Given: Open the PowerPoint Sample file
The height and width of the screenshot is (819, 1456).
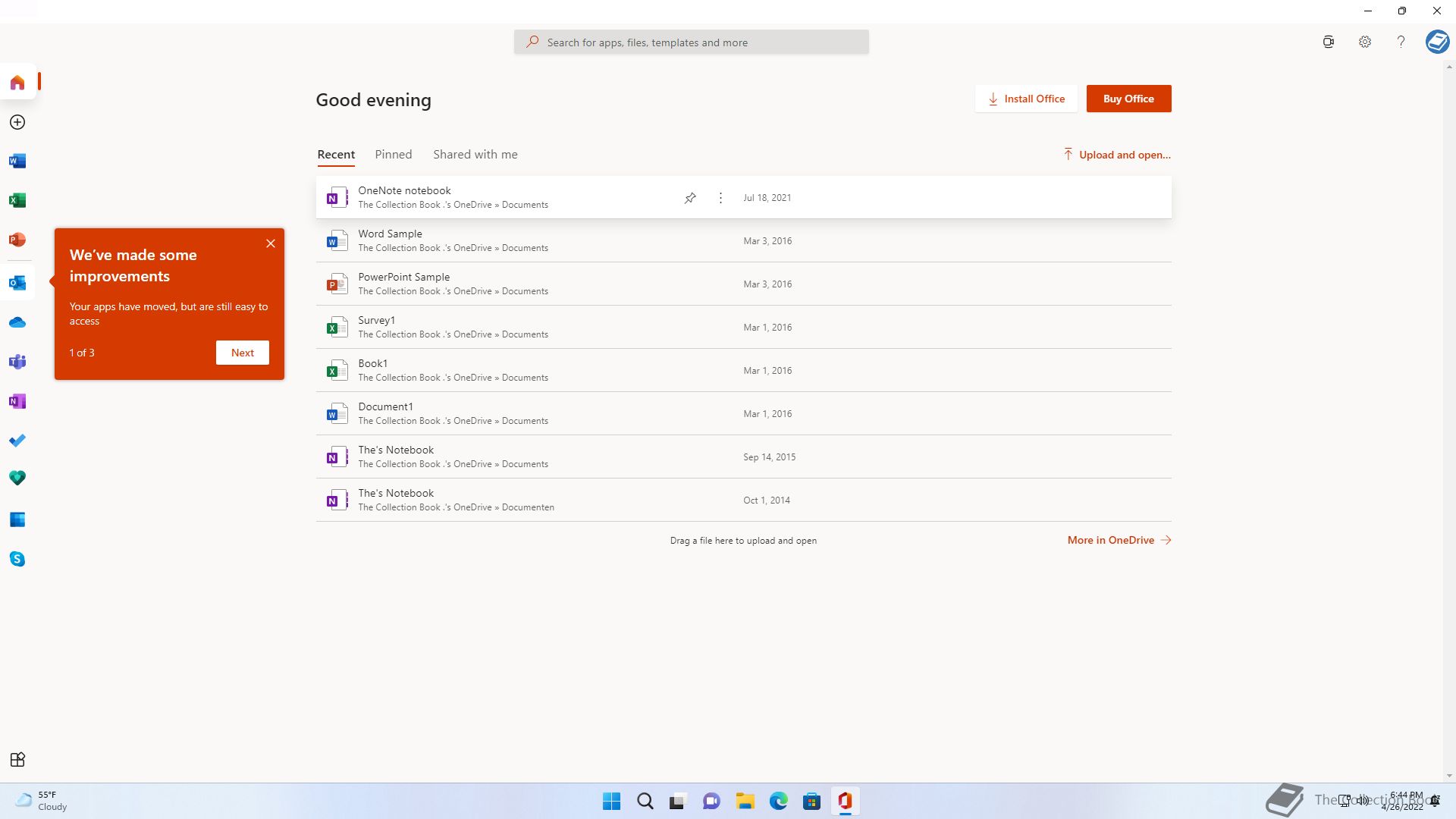Looking at the screenshot, I should pos(743,284).
